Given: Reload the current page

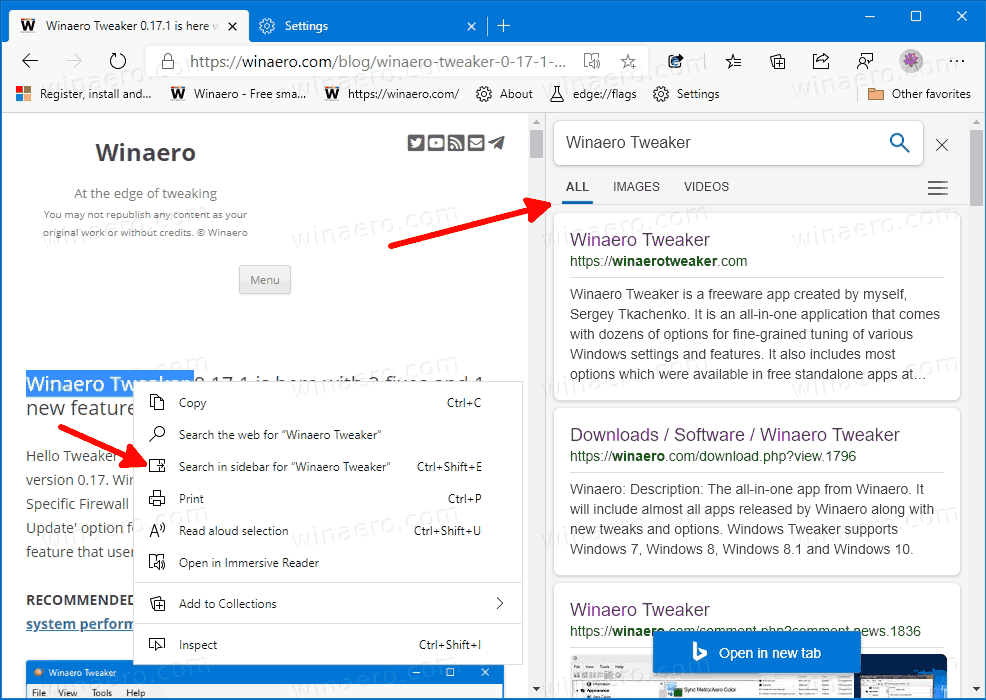Looking at the screenshot, I should 118,61.
